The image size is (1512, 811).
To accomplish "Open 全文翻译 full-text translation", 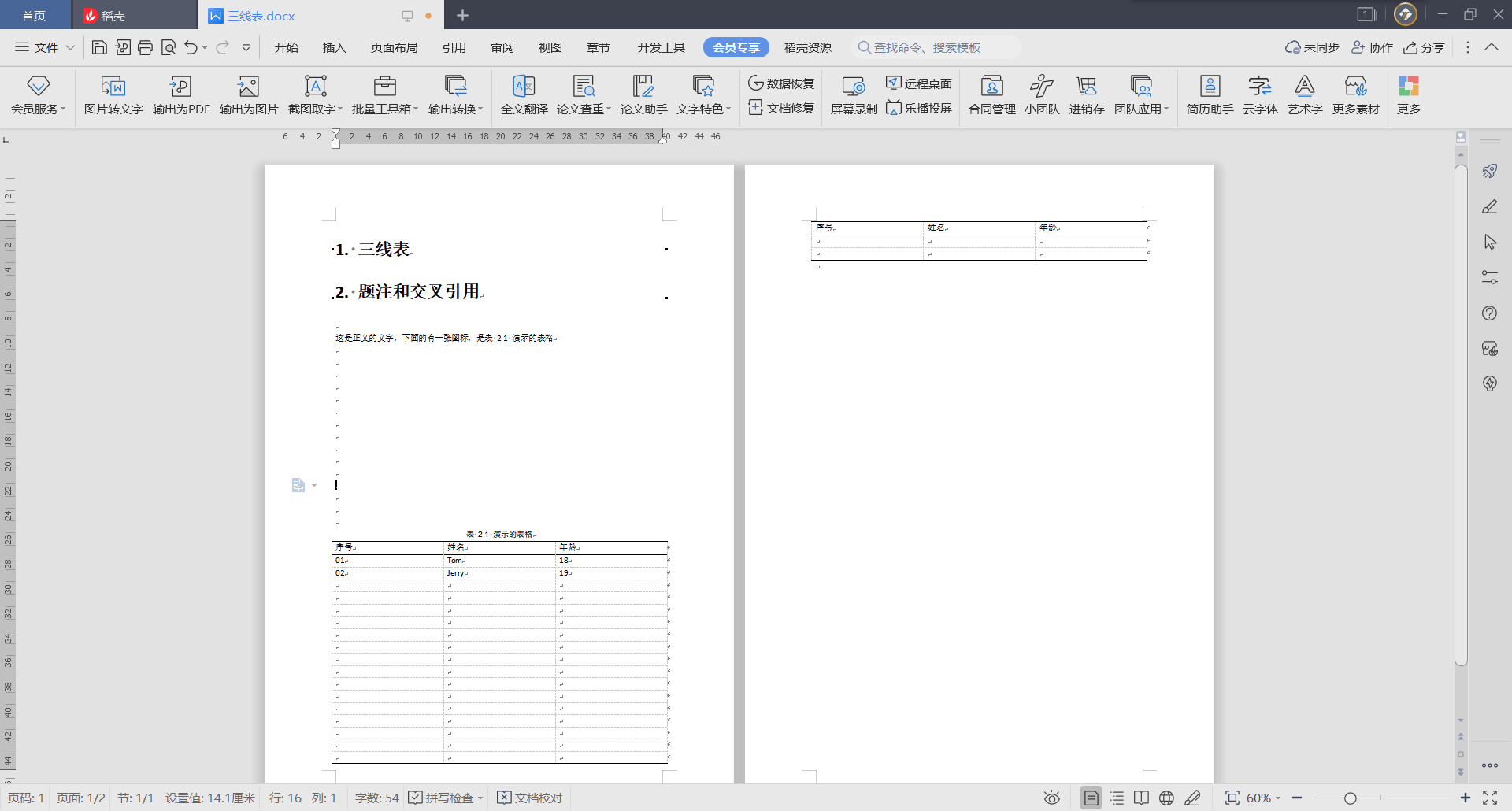I will (524, 94).
